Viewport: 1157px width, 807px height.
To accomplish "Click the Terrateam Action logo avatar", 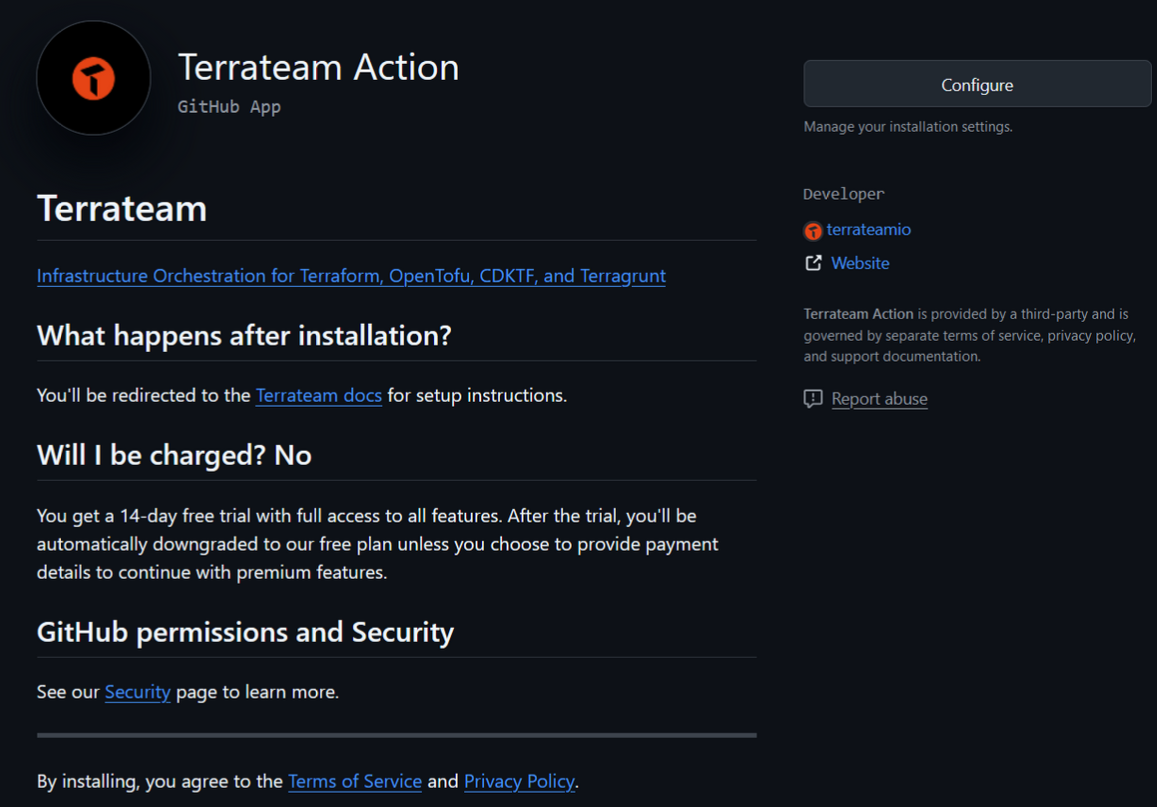I will (x=94, y=77).
